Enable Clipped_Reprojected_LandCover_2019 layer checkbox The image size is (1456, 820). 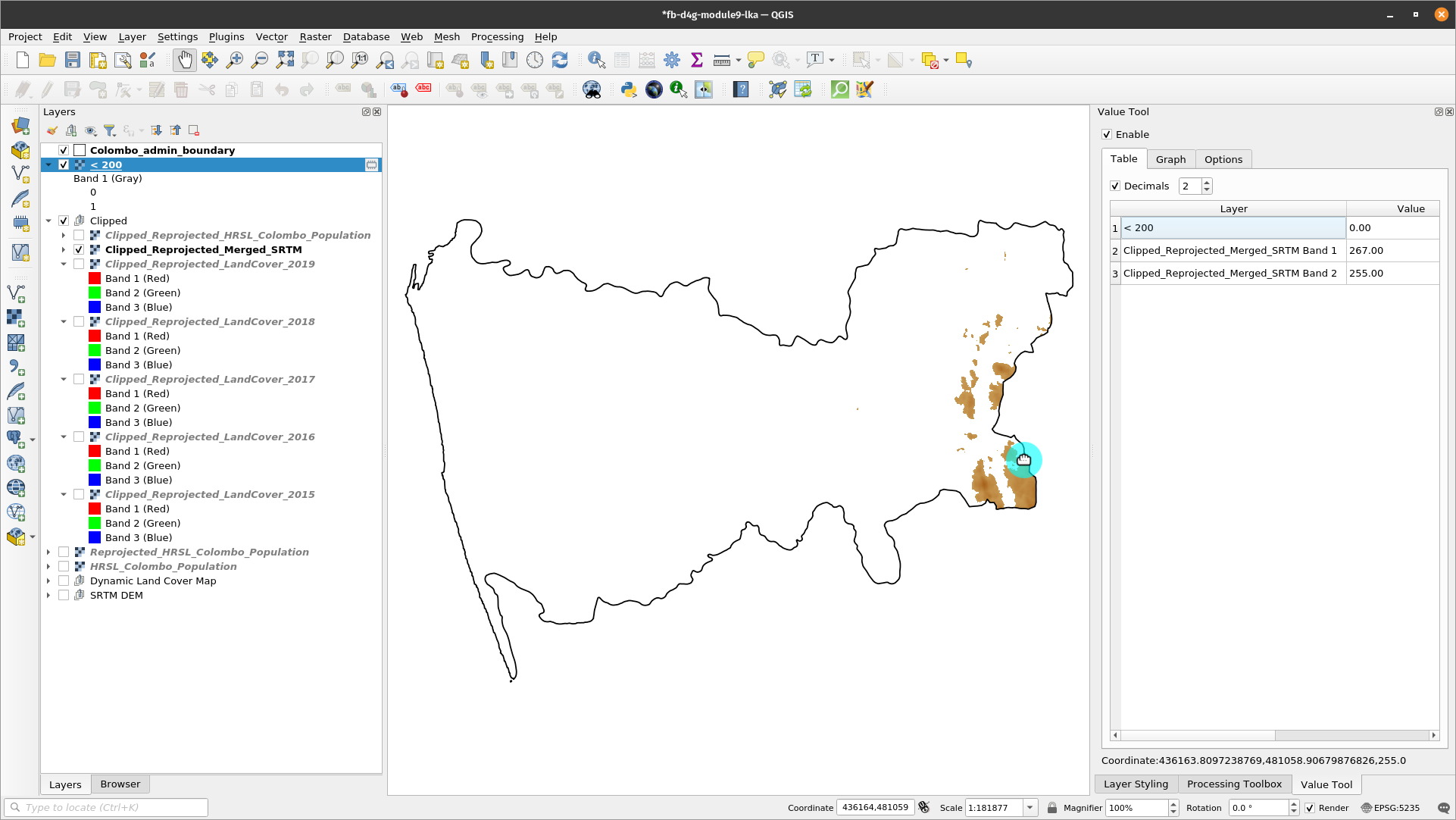coord(79,264)
